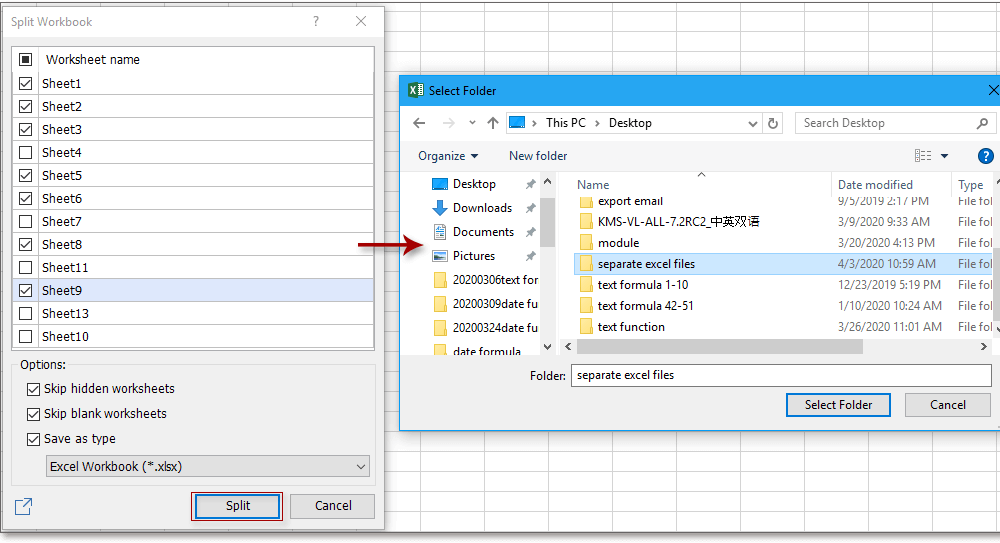Go up one folder level
The width and height of the screenshot is (1000, 543).
(x=492, y=123)
